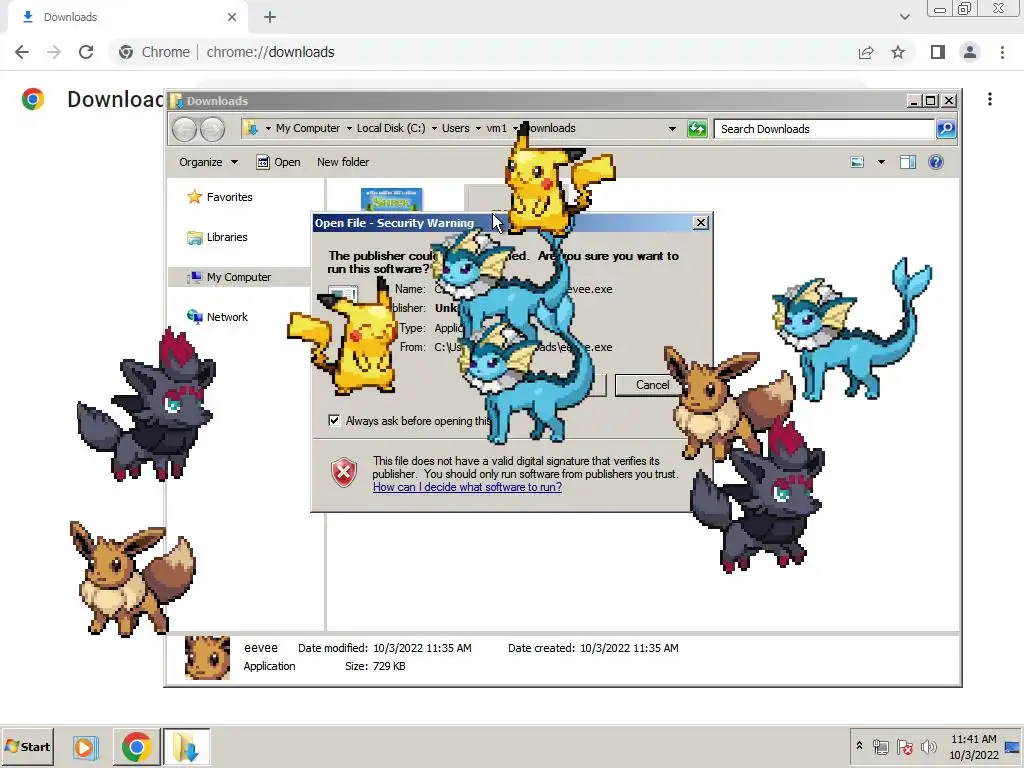Select My Computer in address breadcrumb
The width and height of the screenshot is (1024, 768).
308,128
